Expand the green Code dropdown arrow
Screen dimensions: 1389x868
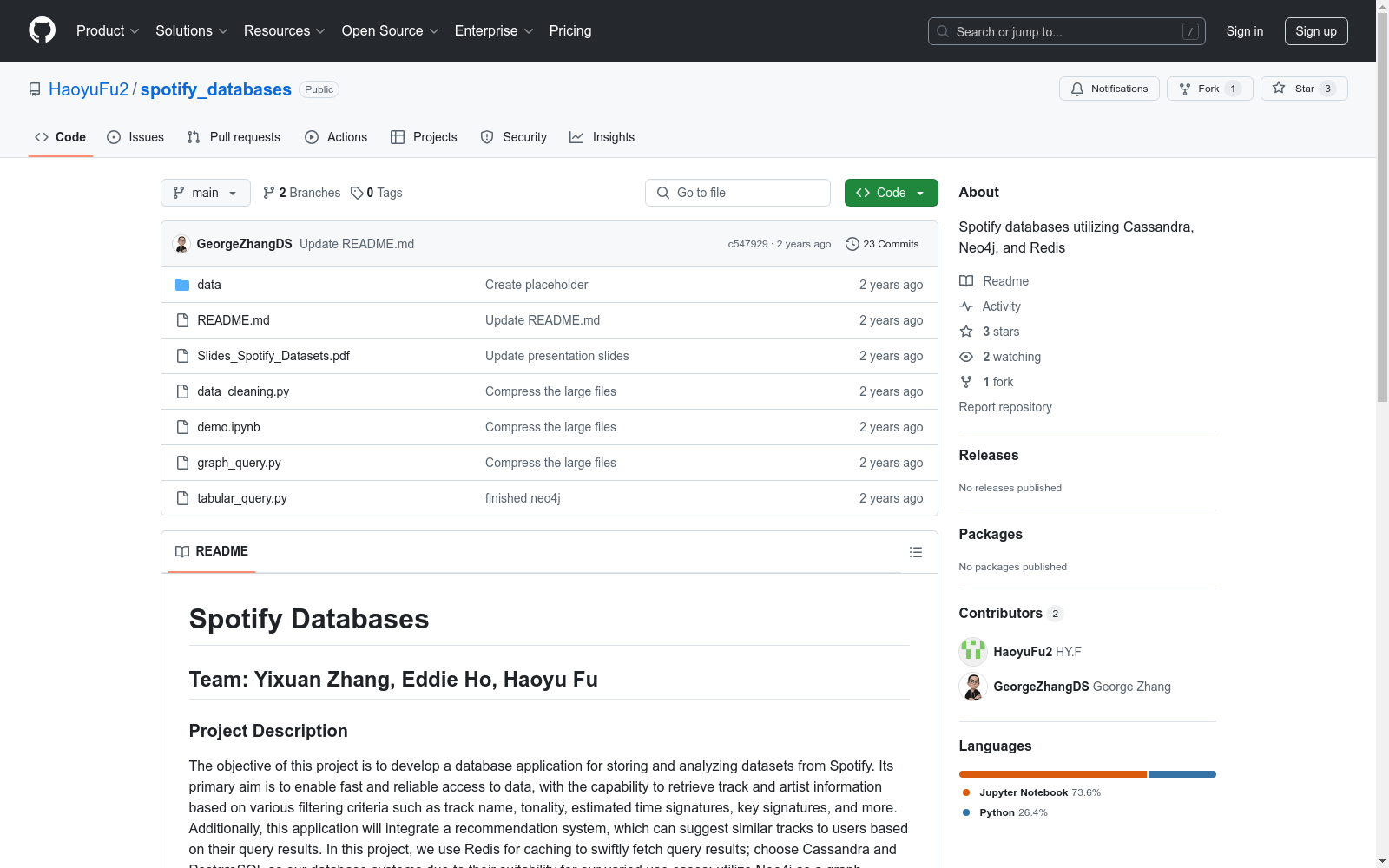920,193
